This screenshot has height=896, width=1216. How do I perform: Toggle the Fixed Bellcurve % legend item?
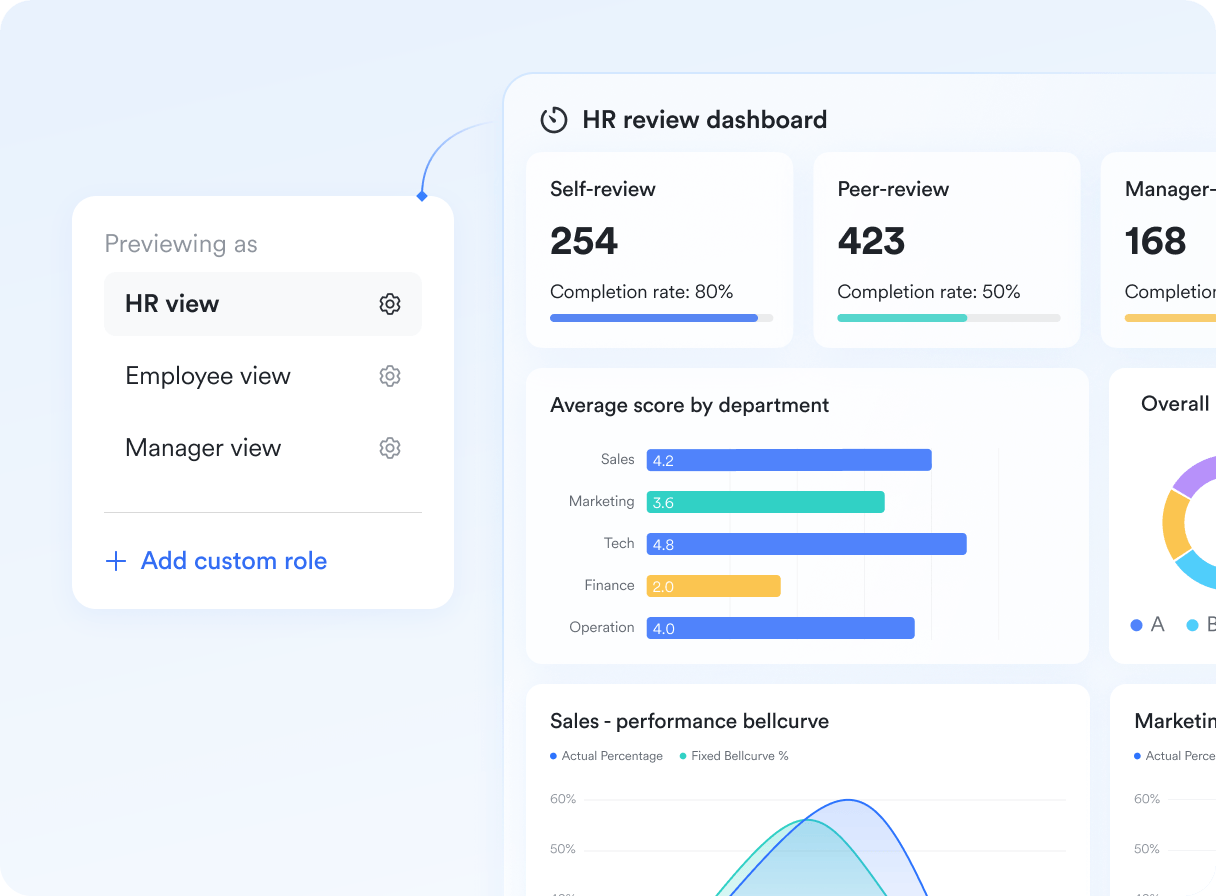734,756
